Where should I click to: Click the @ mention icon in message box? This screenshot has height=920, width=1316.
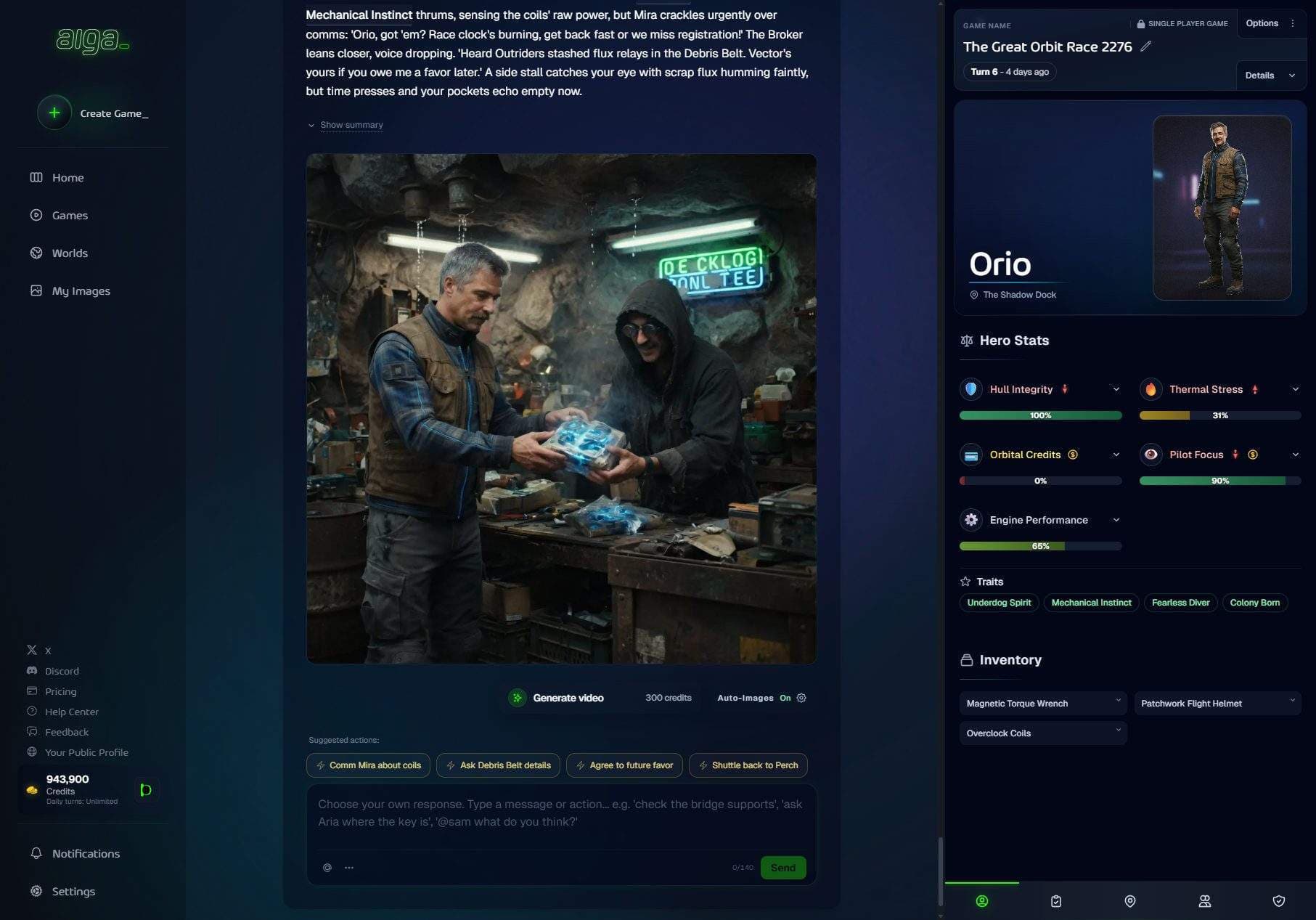point(327,868)
